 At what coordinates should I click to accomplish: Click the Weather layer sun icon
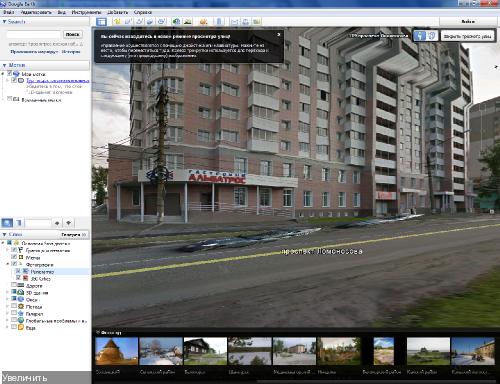(x=21, y=306)
